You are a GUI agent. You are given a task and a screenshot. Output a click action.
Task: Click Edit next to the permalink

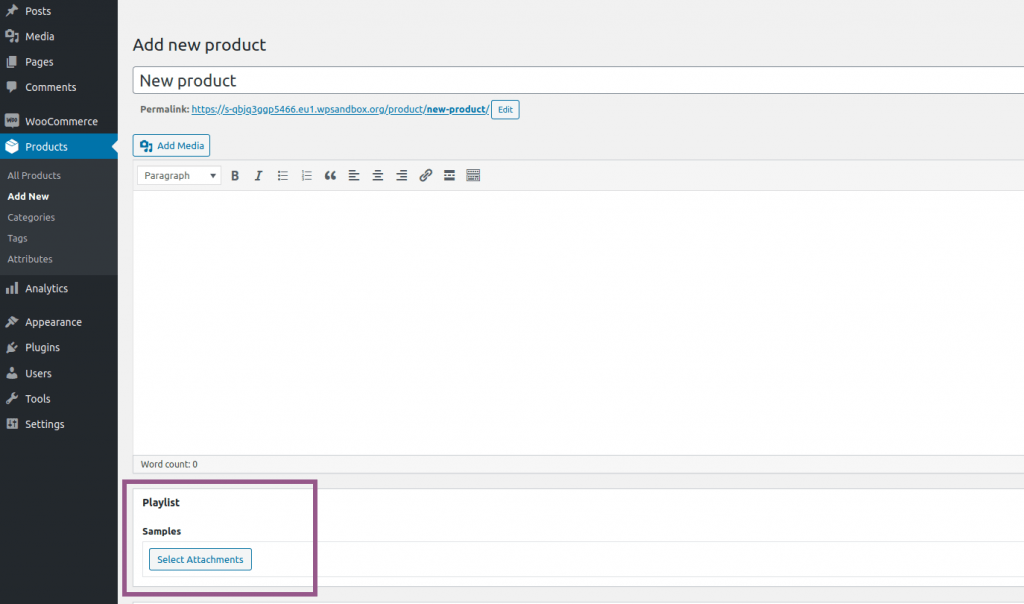pos(505,110)
